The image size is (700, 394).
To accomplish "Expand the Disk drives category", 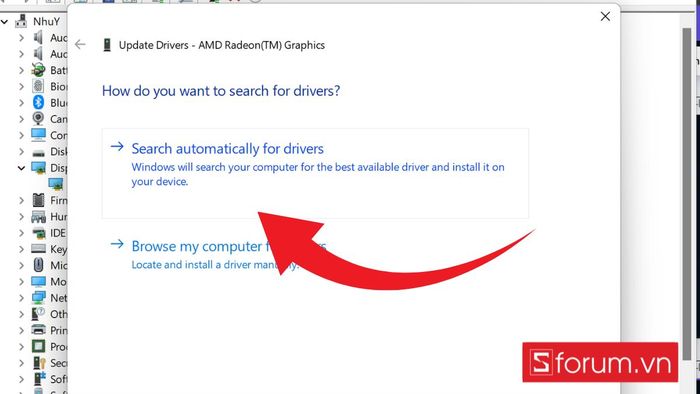I will click(x=21, y=151).
